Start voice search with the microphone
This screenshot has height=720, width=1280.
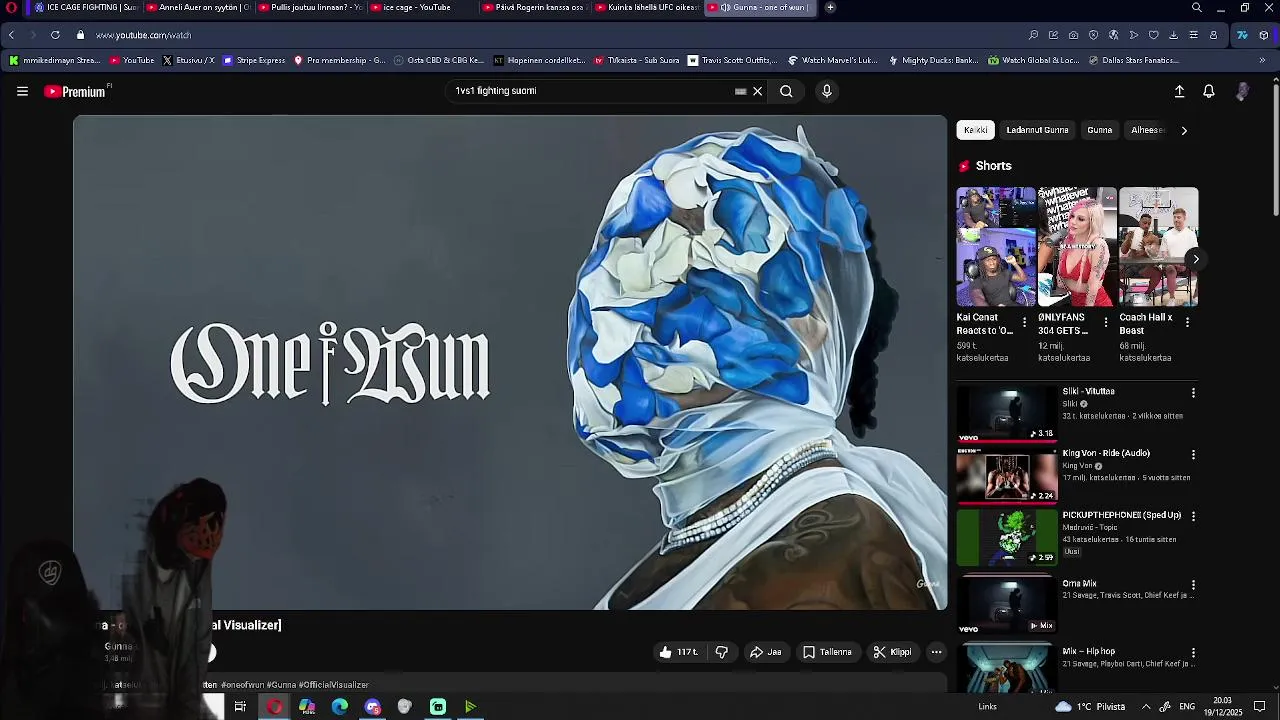click(826, 91)
